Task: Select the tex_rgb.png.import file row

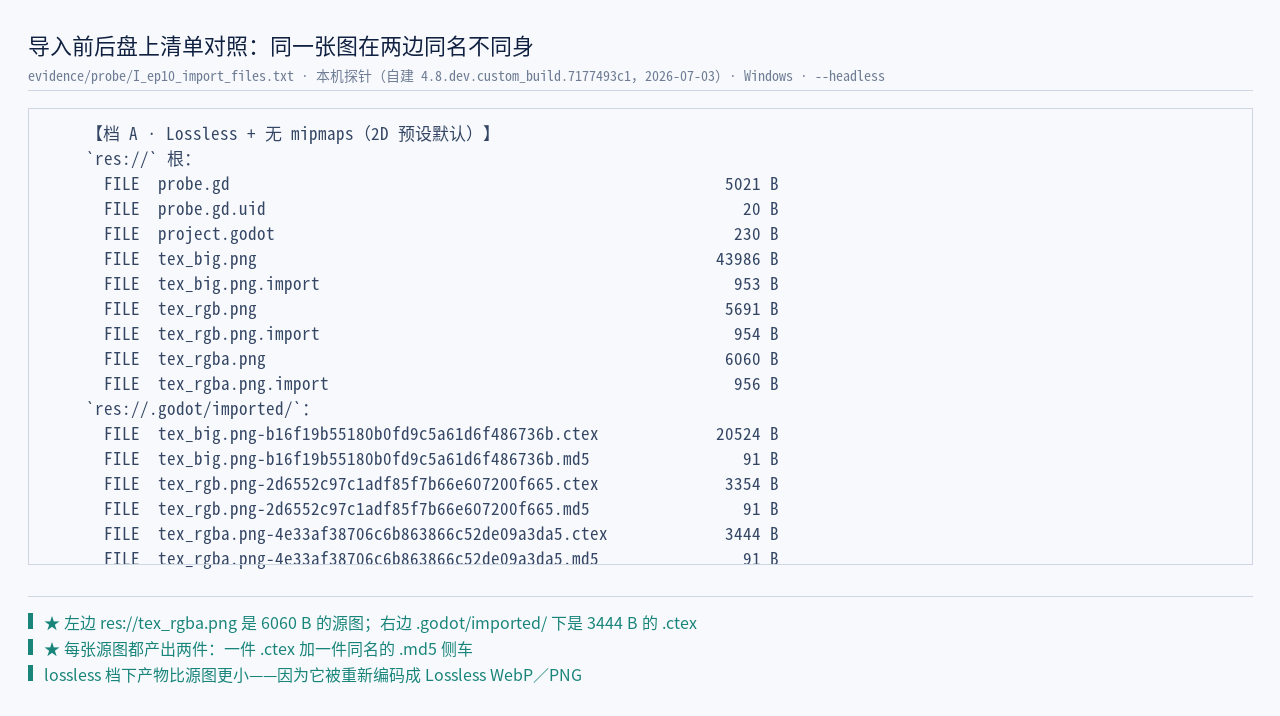Action: tap(441, 334)
